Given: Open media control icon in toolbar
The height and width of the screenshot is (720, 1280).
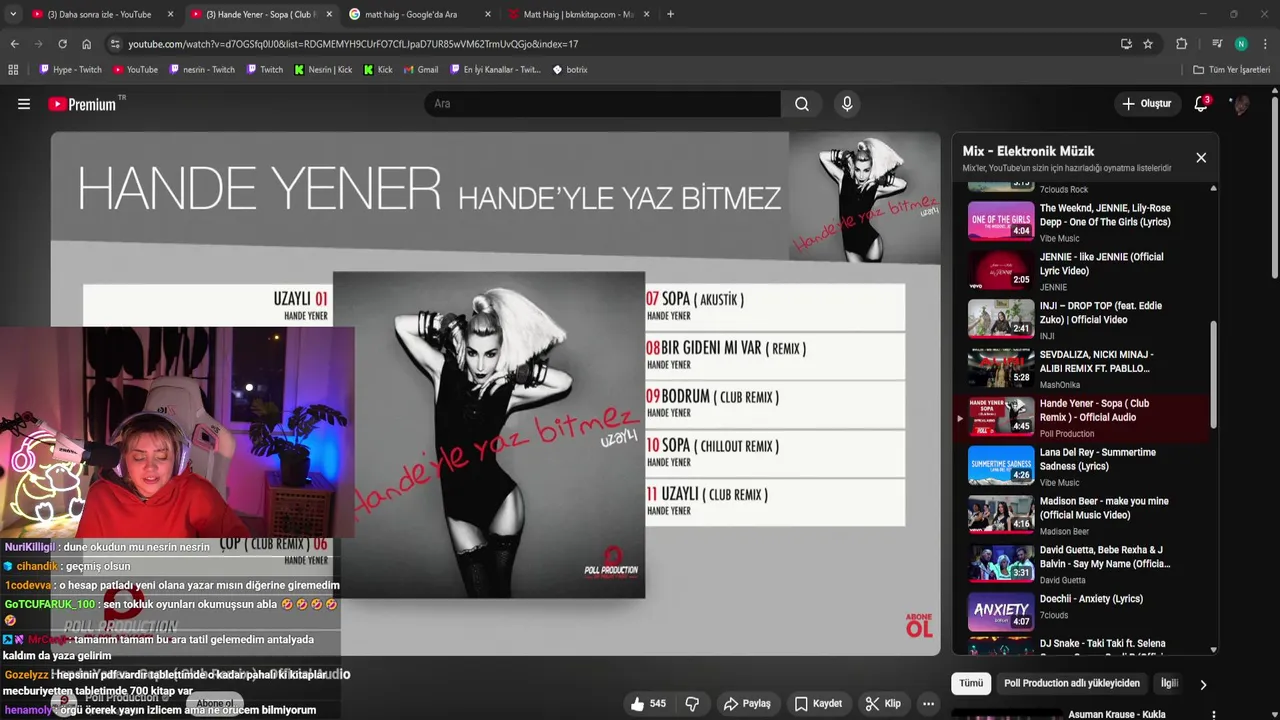Looking at the screenshot, I should click(1217, 44).
